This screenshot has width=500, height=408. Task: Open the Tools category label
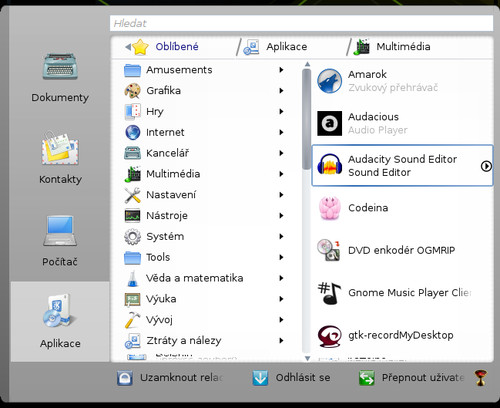(158, 257)
